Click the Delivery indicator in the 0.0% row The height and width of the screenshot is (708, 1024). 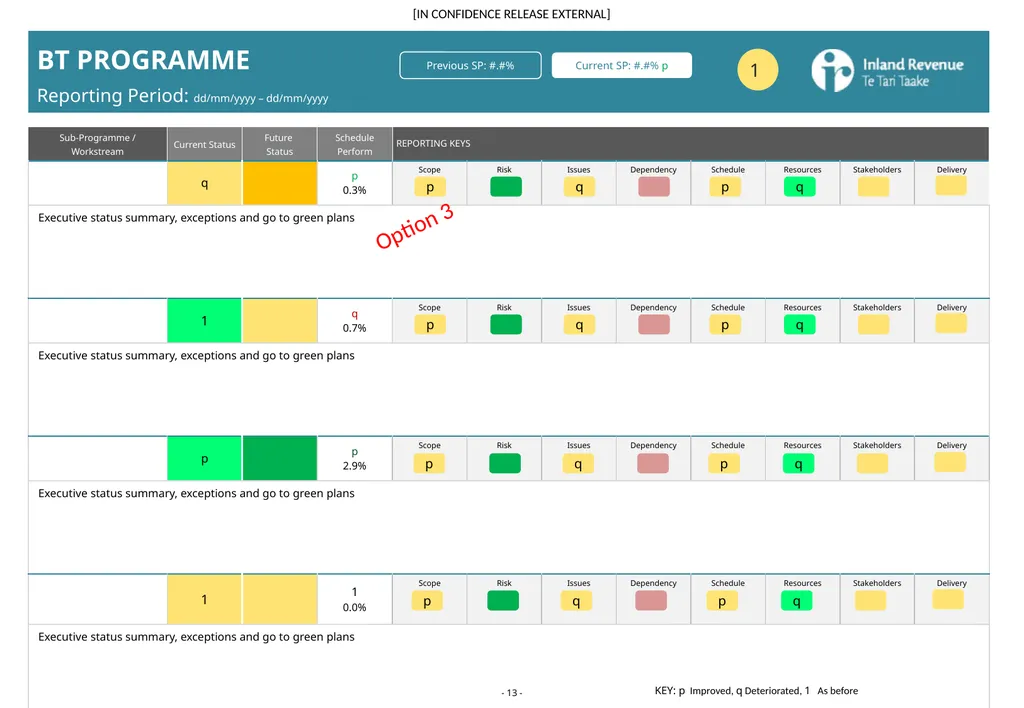tap(948, 599)
